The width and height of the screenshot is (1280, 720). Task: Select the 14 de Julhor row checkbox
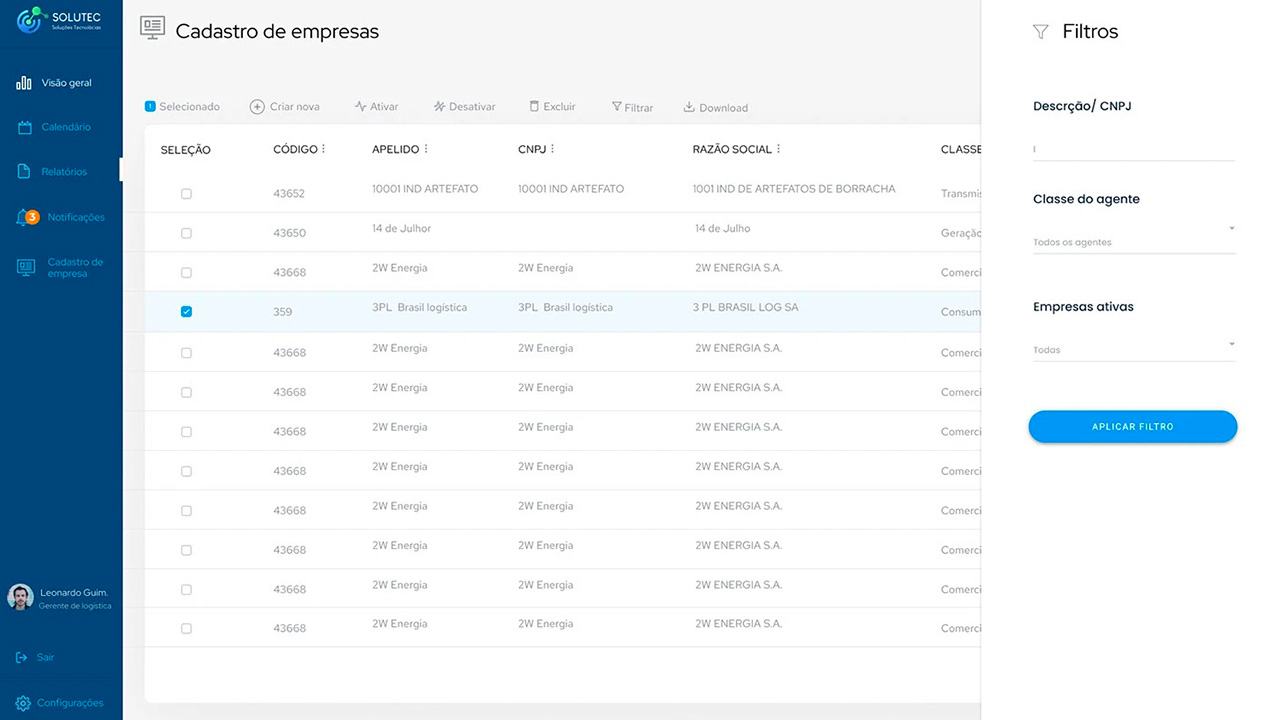[186, 233]
